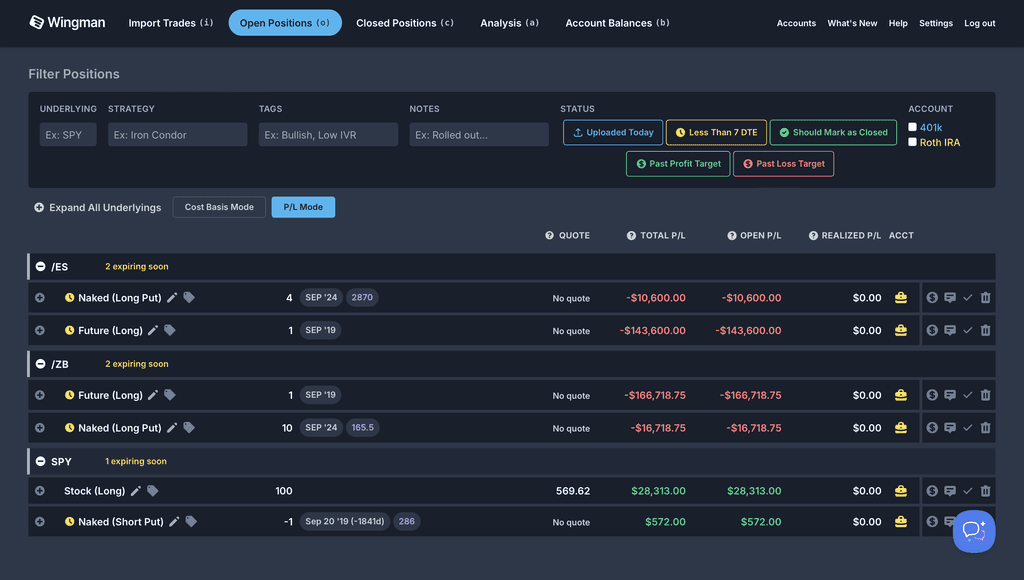Viewport: 1024px width, 580px height.
Task: Delete the /ZB Naked (Long Put) position
Action: point(986,427)
